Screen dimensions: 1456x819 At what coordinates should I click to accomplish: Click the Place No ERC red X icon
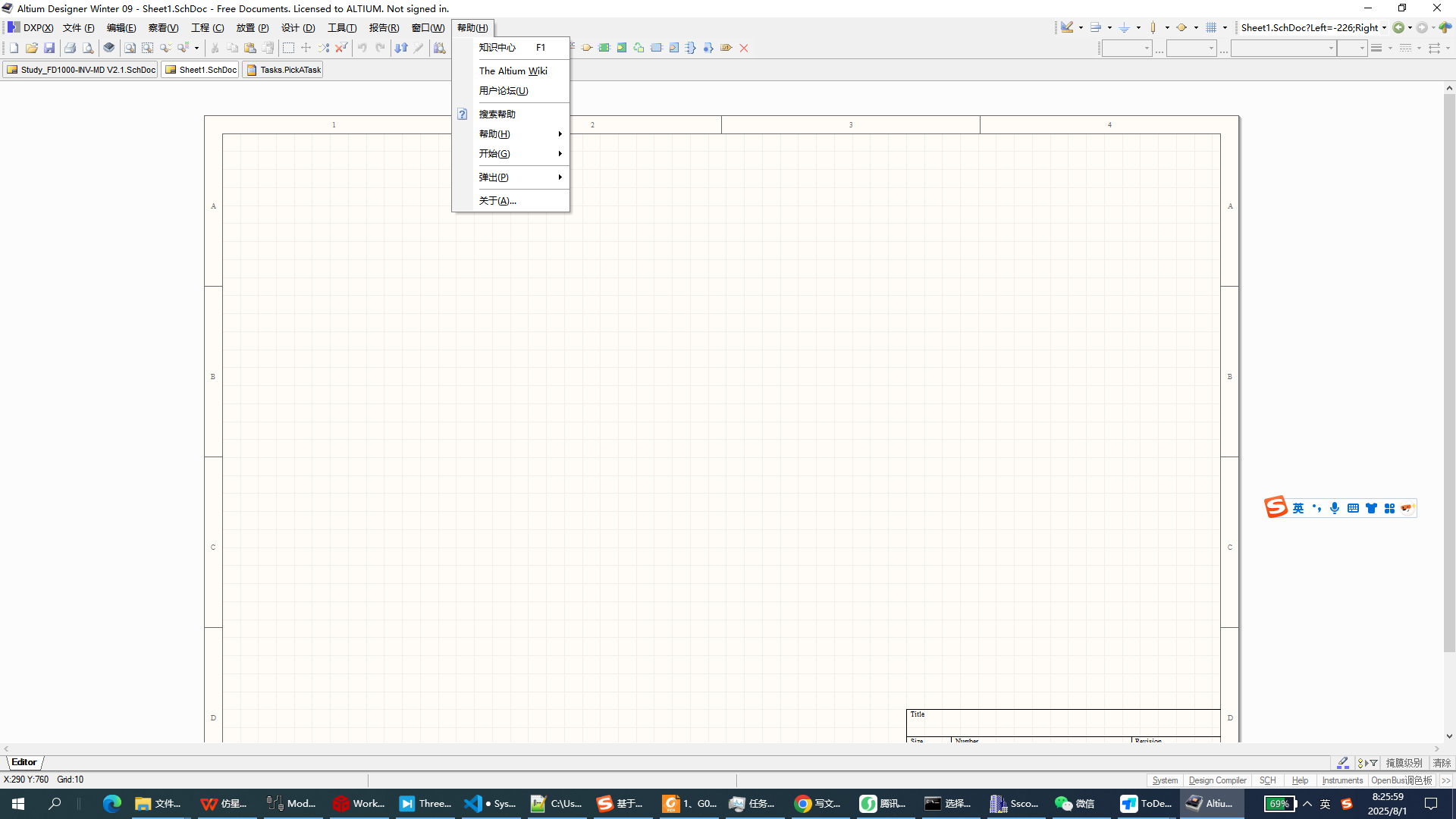[744, 48]
